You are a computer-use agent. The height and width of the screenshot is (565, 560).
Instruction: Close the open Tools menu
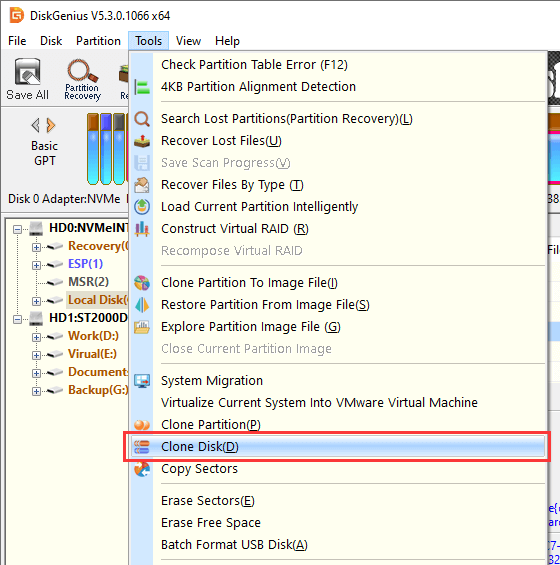[x=148, y=41]
